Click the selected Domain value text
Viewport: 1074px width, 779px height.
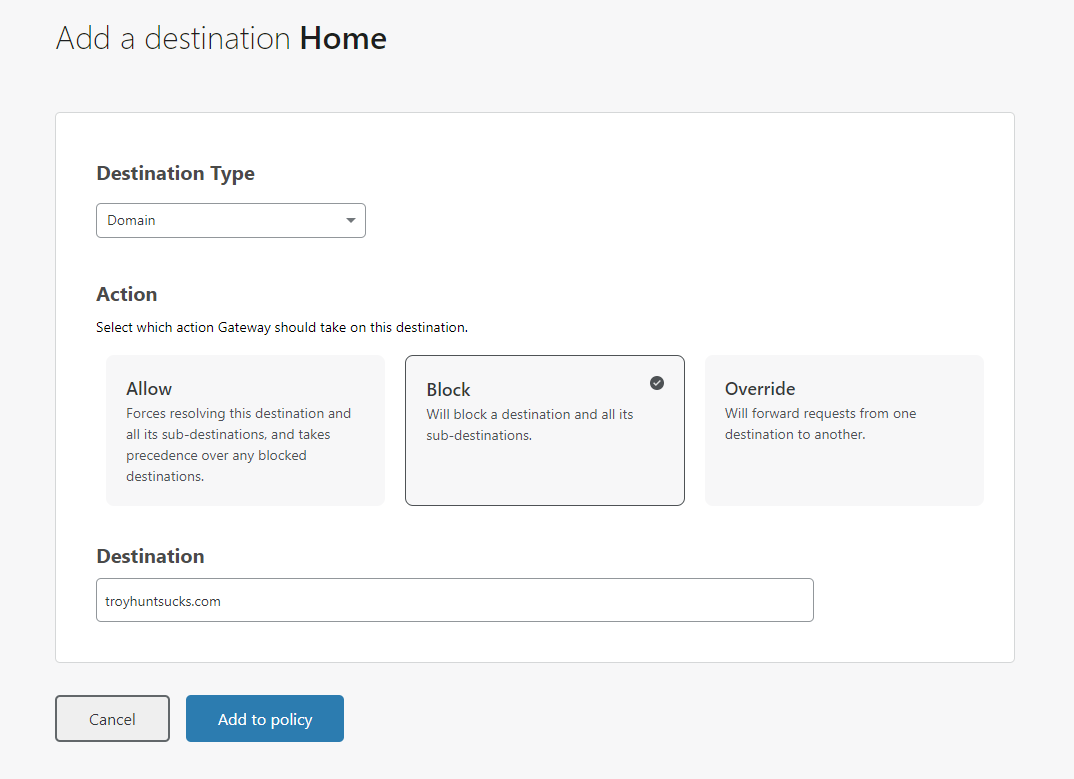[132, 221]
